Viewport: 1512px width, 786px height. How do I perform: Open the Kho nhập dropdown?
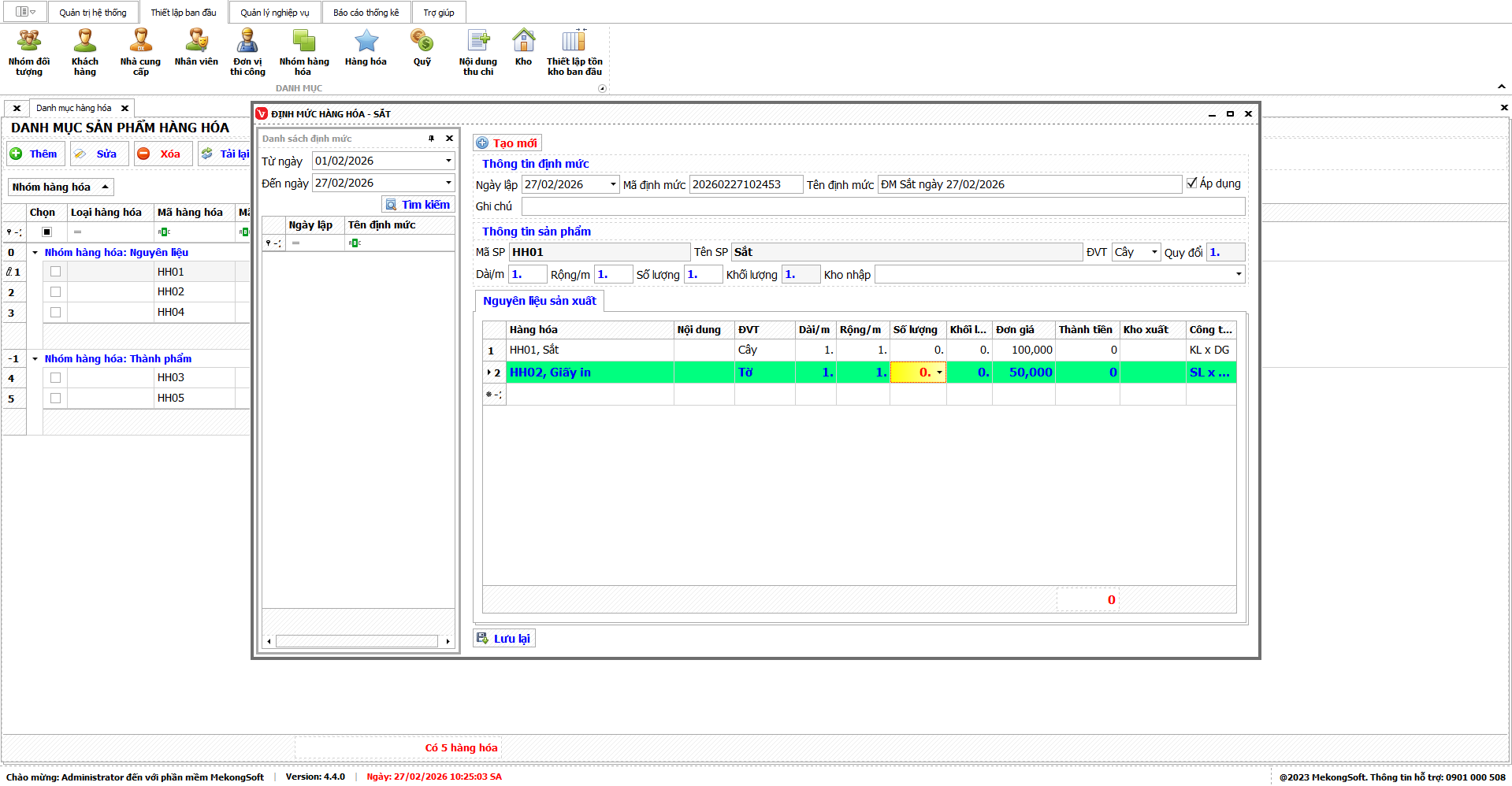pos(1239,275)
